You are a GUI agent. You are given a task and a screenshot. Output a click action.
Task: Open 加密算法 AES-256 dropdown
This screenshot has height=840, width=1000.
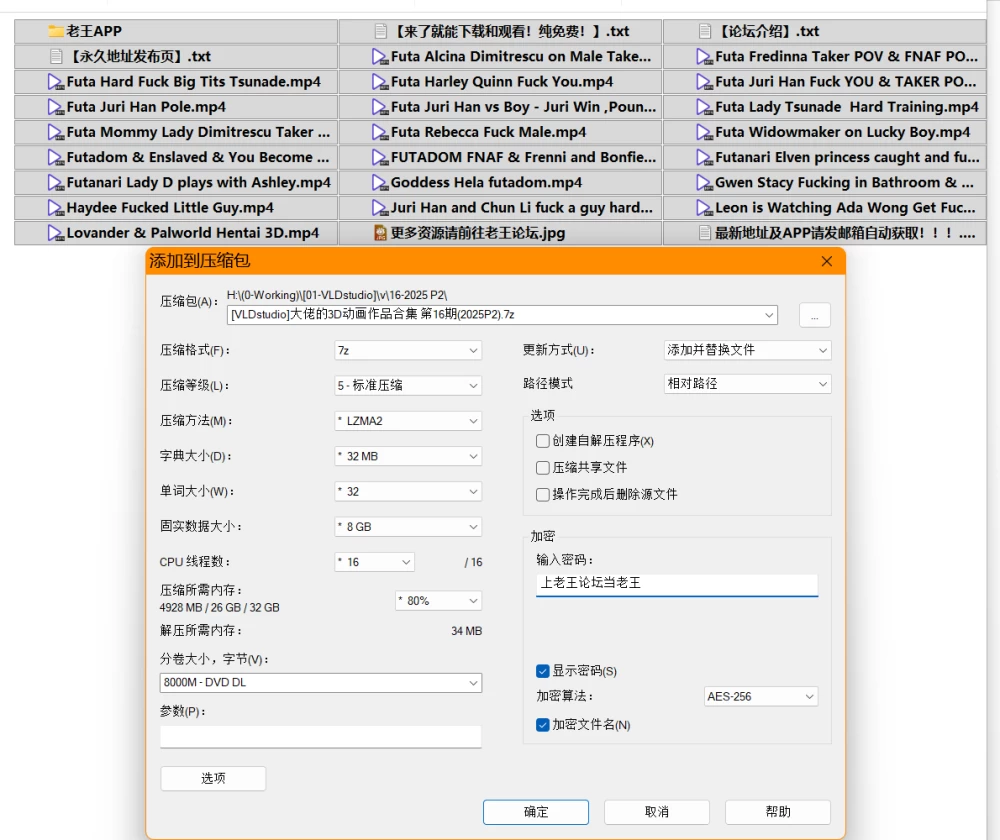761,696
